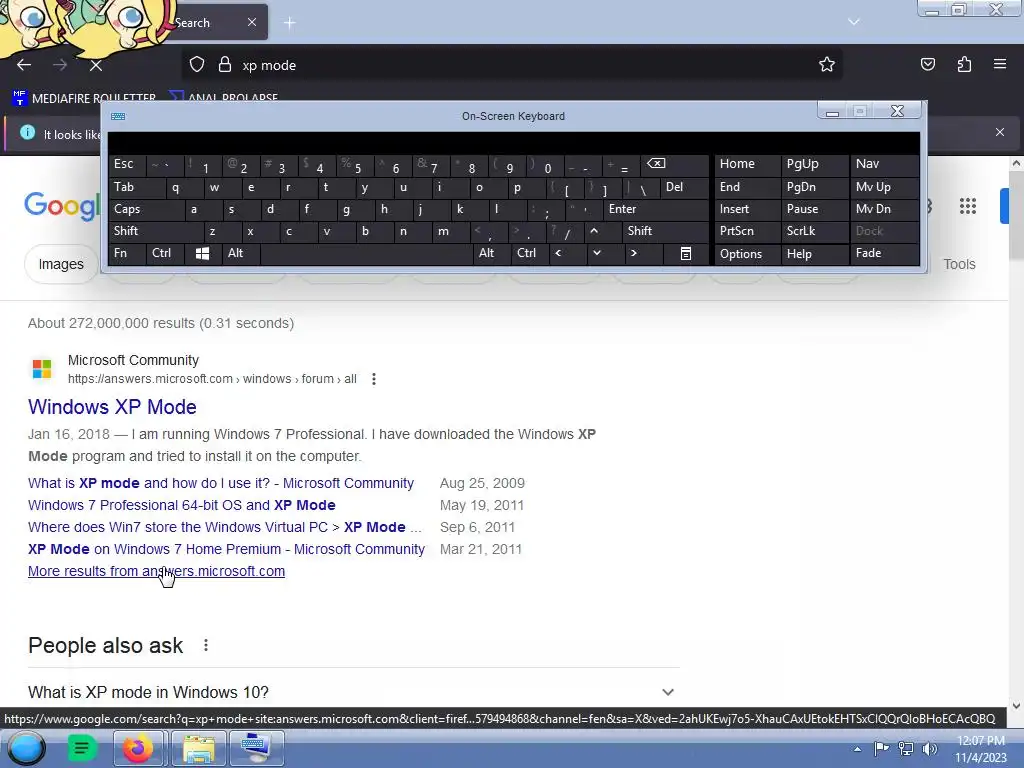Click the context menu key on keyboard
The height and width of the screenshot is (768, 1024).
tap(685, 254)
